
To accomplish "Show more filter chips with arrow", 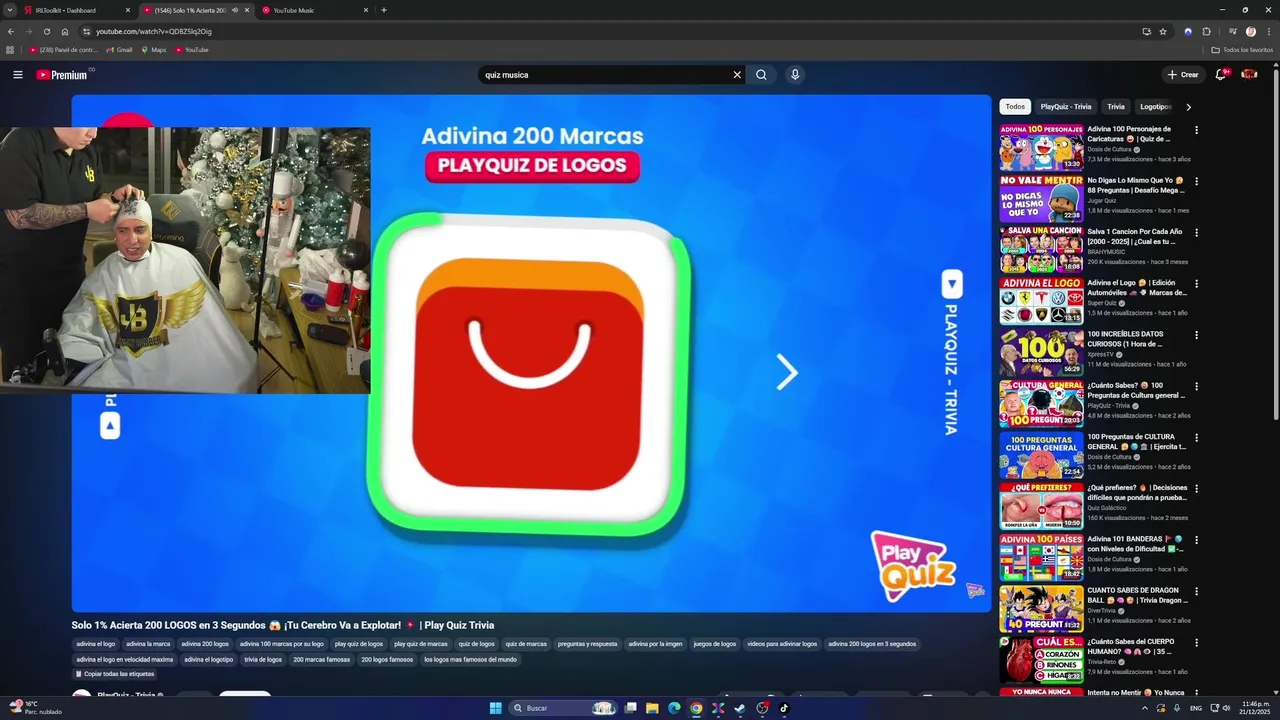I will (x=1188, y=107).
